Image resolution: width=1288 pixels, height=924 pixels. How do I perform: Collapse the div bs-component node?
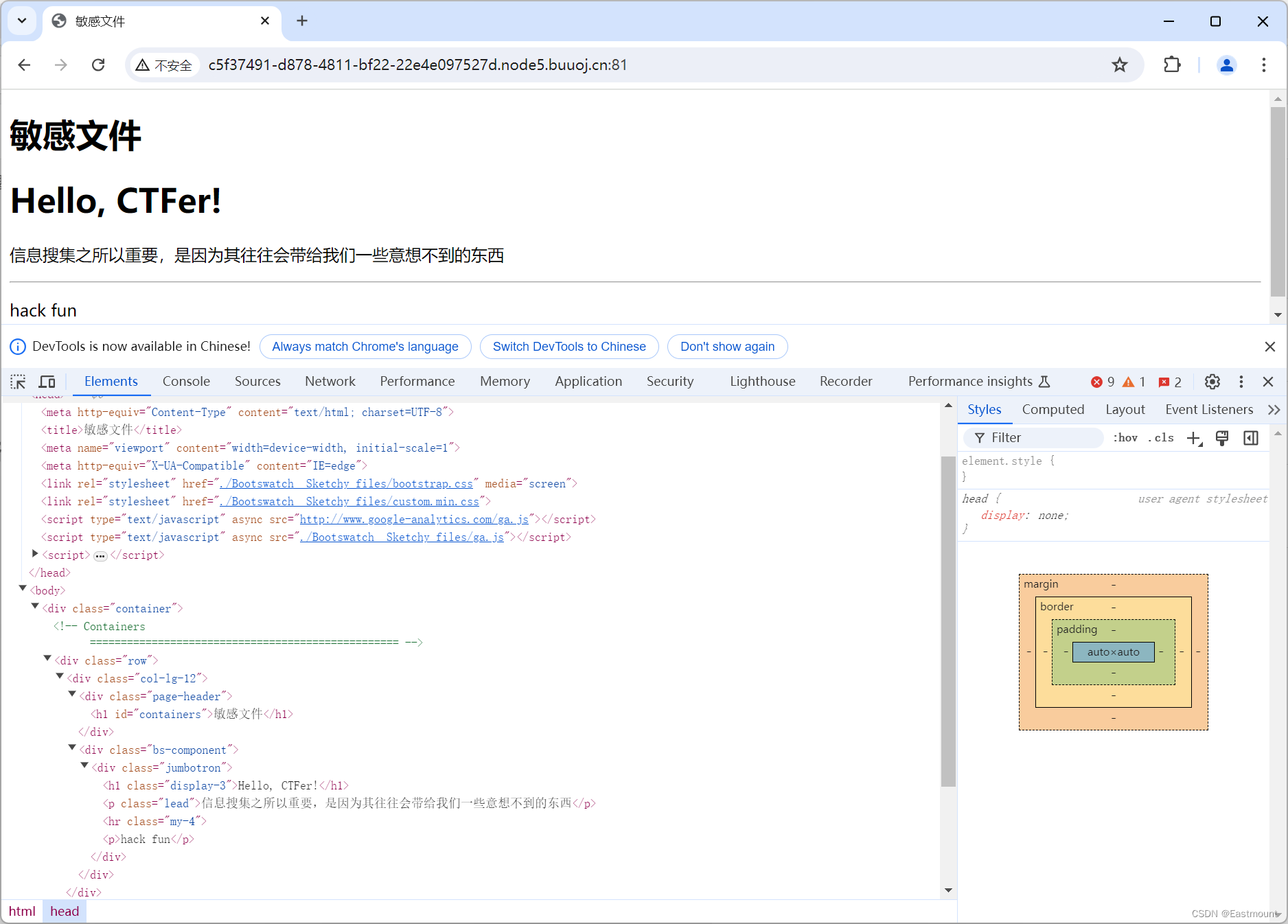[72, 748]
